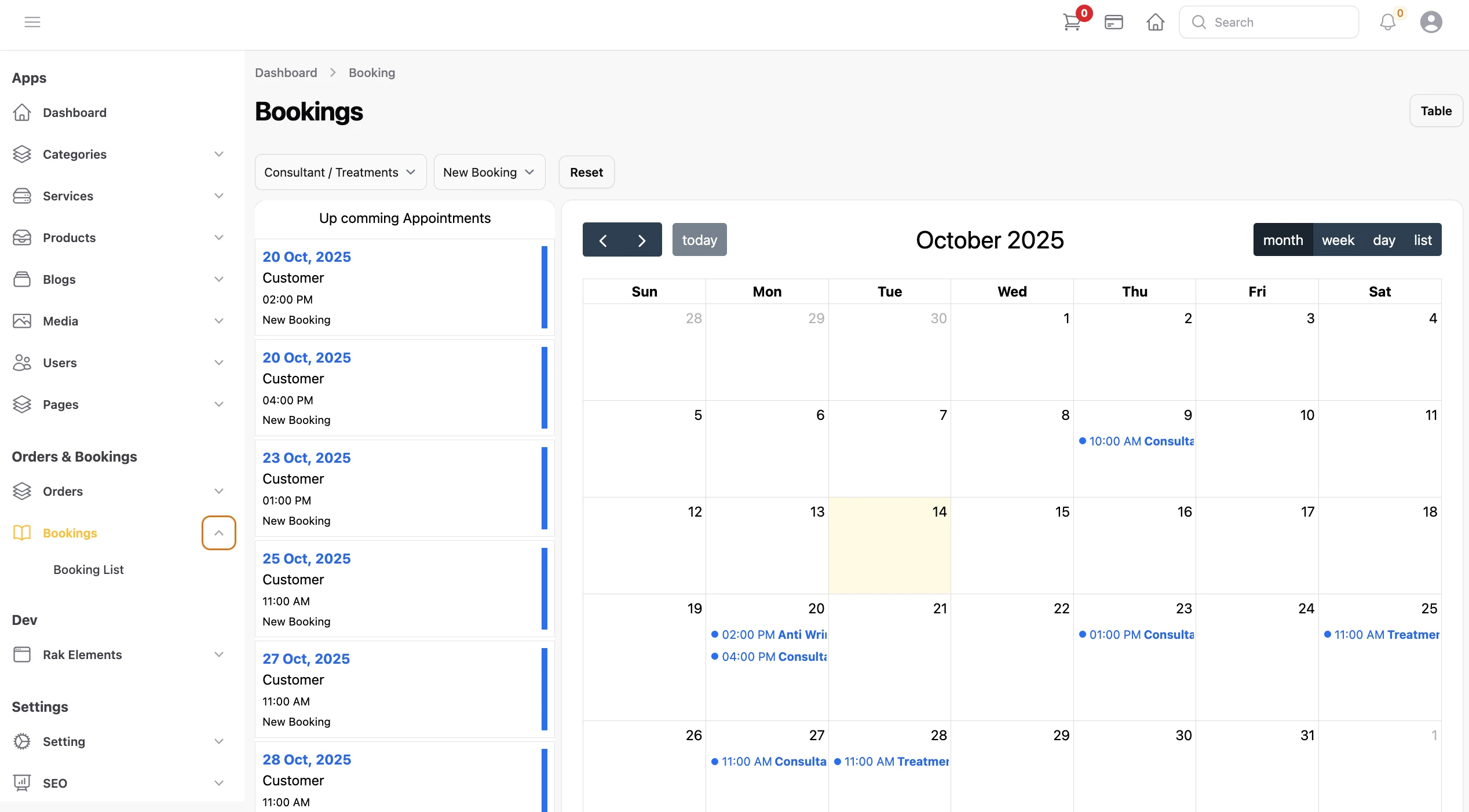Expand the Categories sidebar menu
This screenshot has width=1469, height=812.
(x=218, y=154)
